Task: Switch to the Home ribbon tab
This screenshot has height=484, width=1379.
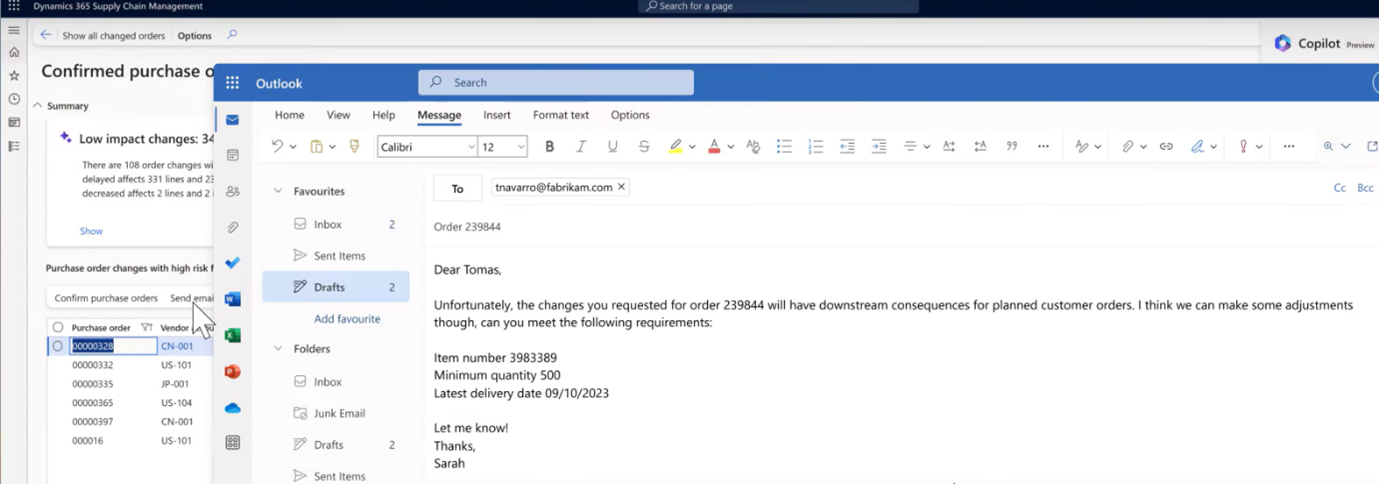Action: (x=289, y=115)
